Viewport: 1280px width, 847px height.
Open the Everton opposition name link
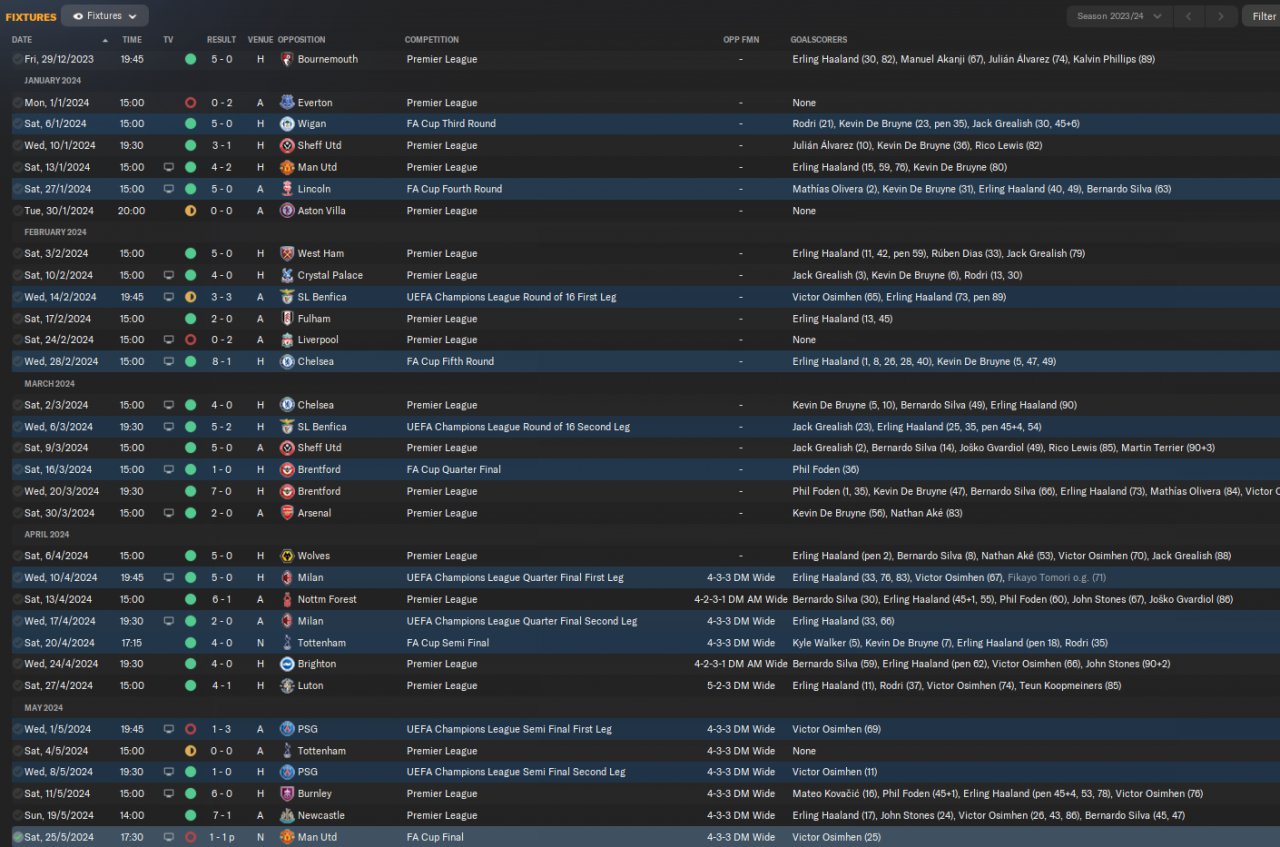point(315,103)
